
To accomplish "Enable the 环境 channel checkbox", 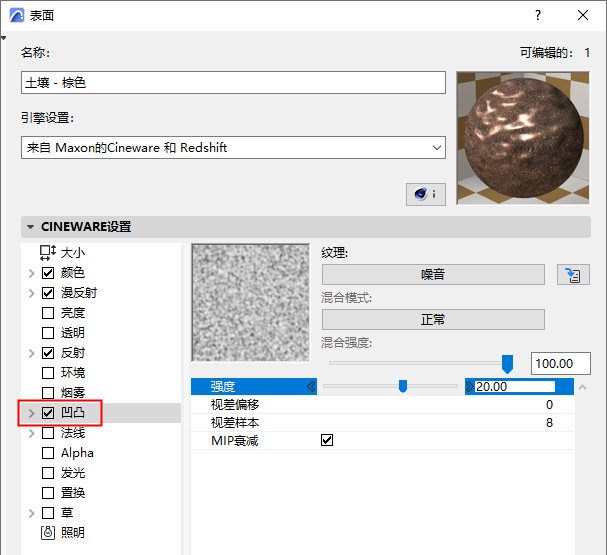I will [x=48, y=373].
